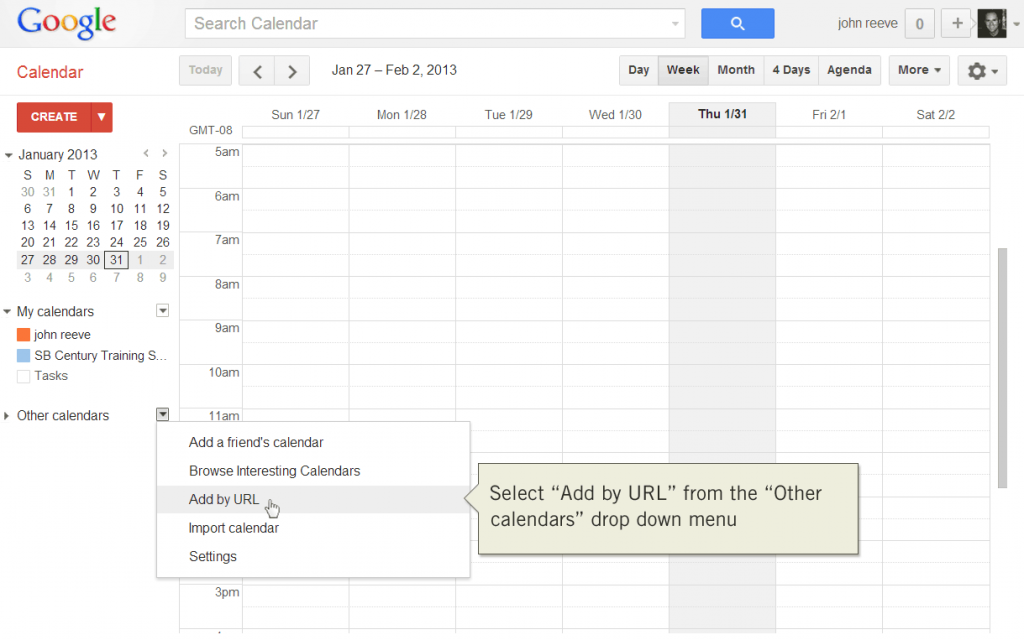1024x640 pixels.
Task: Collapse the January 2013 mini calendar
Action: click(x=8, y=155)
